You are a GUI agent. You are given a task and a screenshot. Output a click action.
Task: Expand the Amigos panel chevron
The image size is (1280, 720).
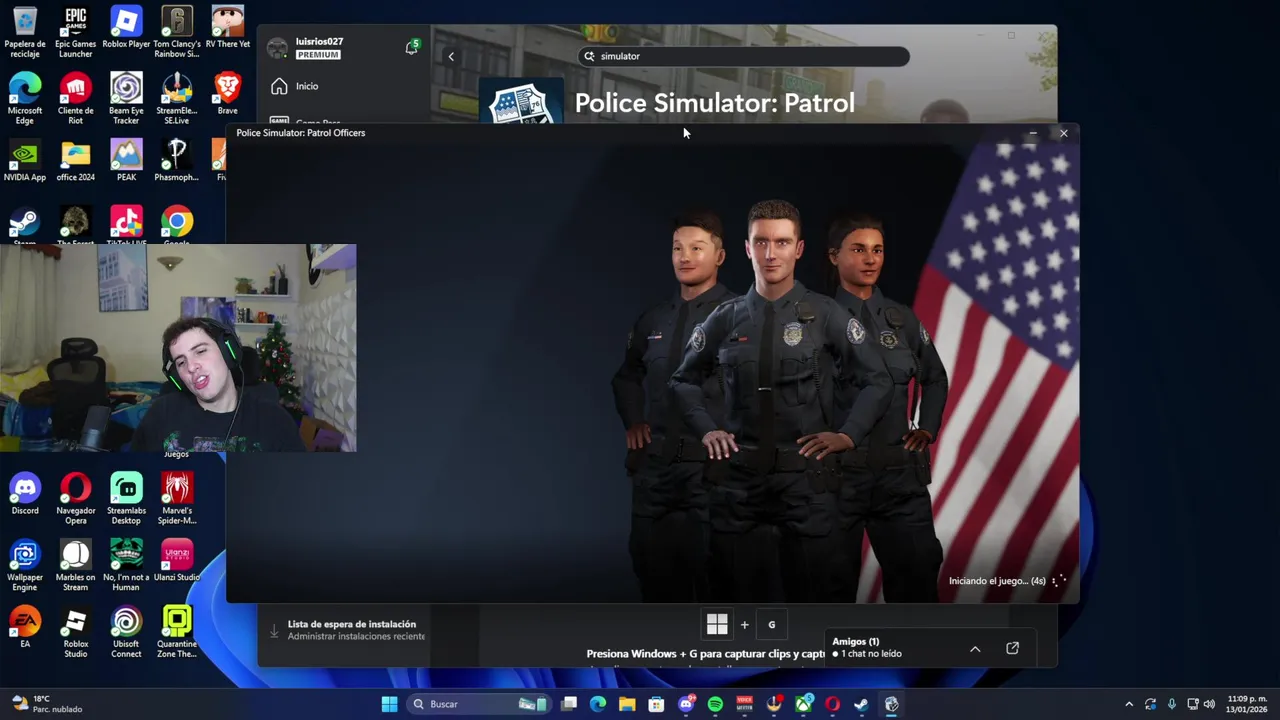(x=975, y=648)
